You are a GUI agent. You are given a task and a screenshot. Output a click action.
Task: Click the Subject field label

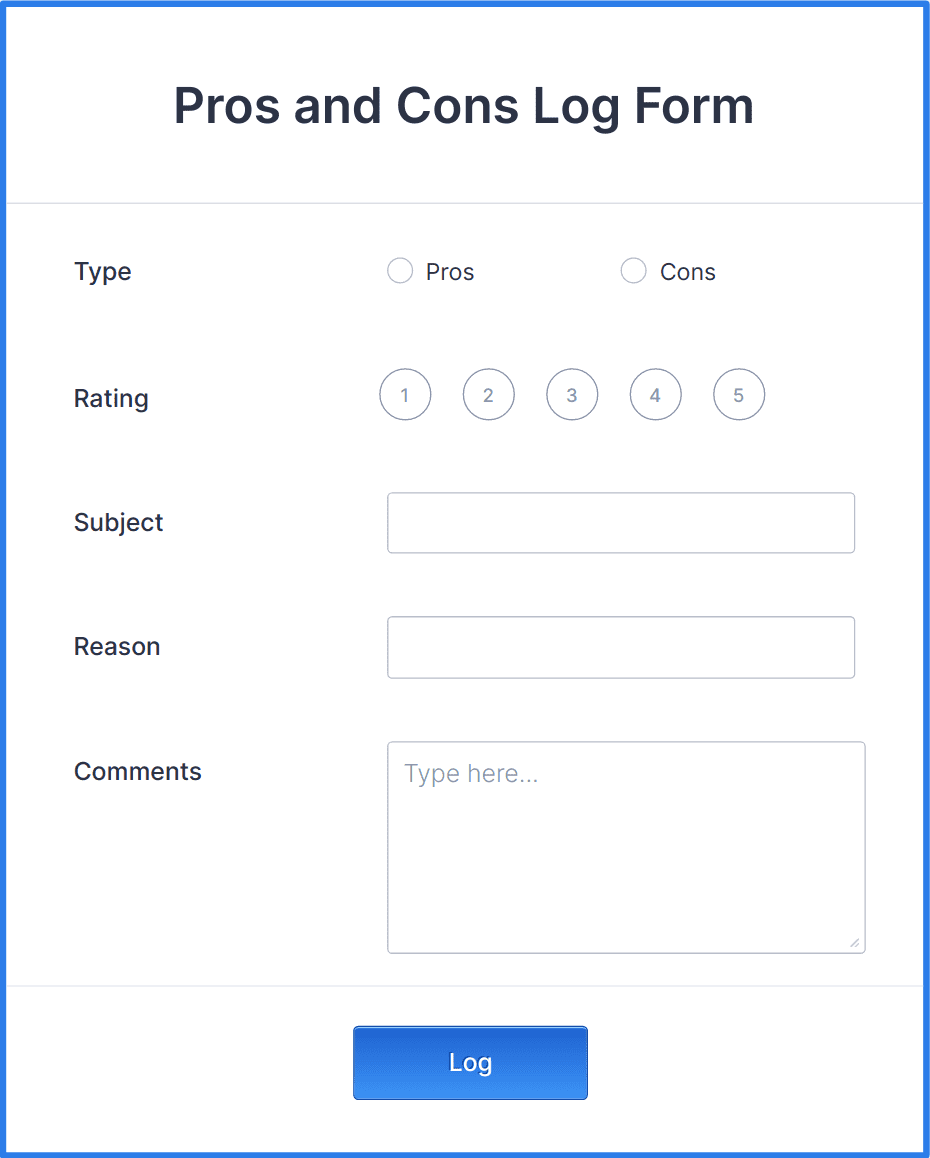coord(118,522)
